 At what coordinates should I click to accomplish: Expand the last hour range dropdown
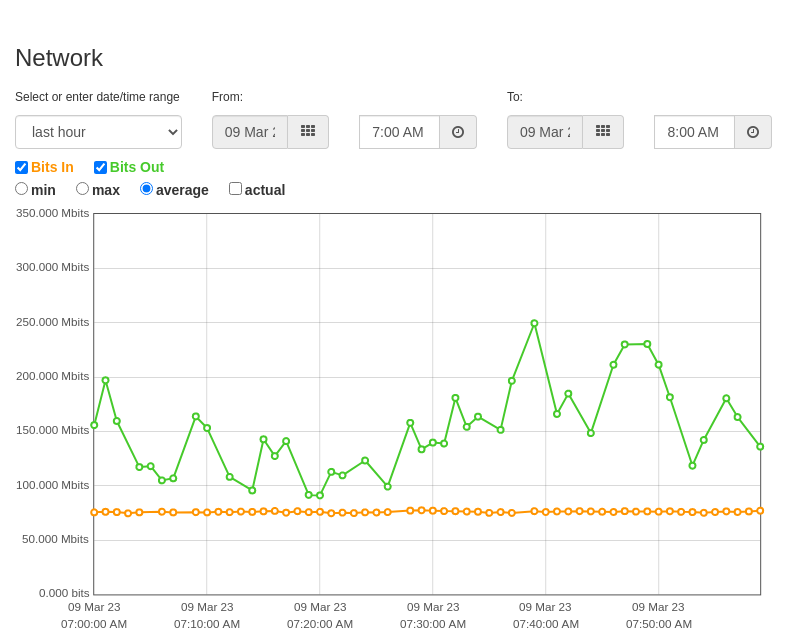[98, 132]
